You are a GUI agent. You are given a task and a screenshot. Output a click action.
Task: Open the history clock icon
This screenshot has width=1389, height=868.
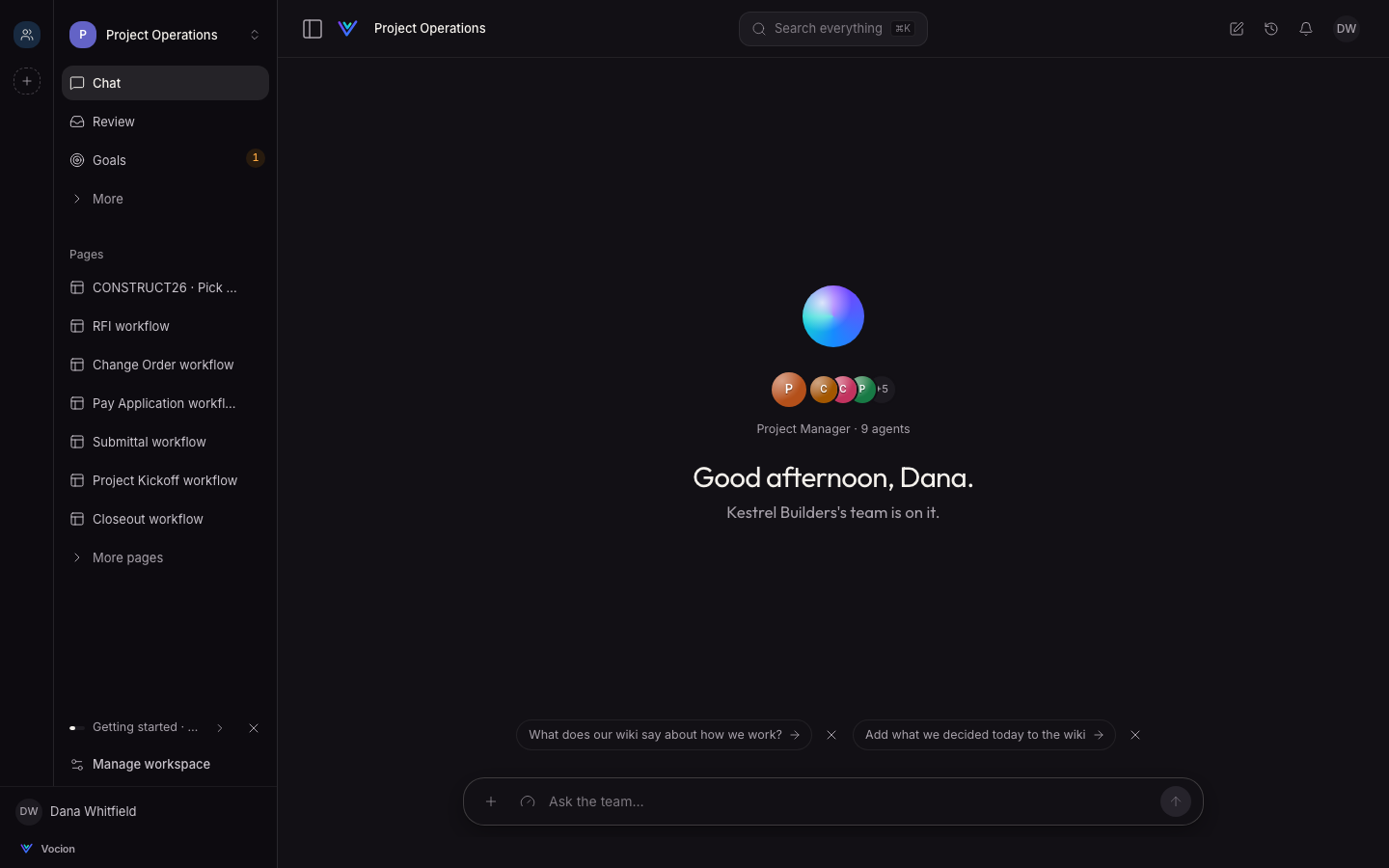1271,29
